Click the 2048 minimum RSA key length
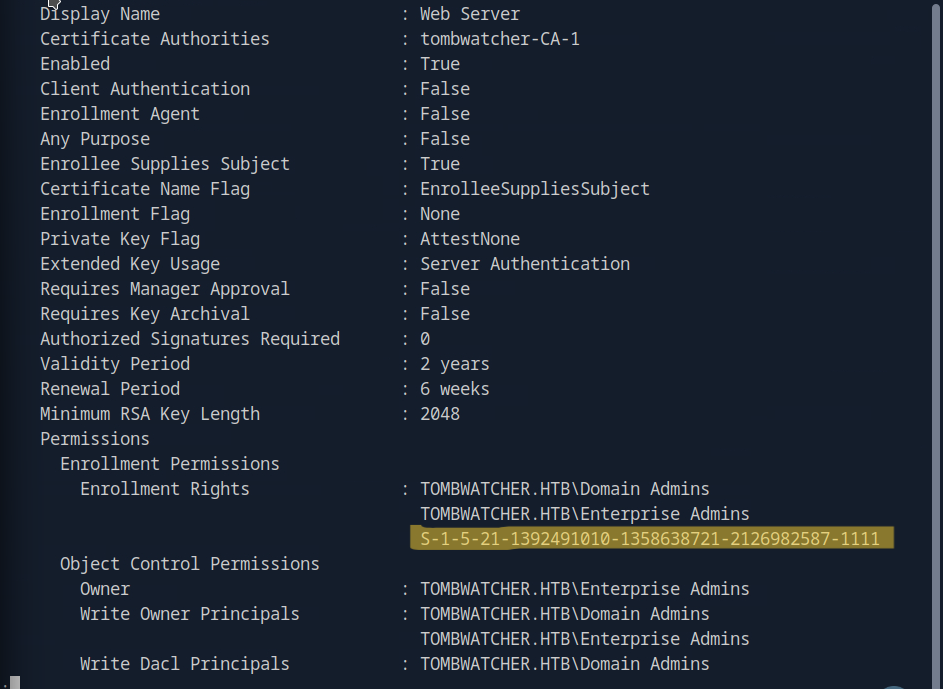Image resolution: width=943 pixels, height=689 pixels. pyautogui.click(x=439, y=414)
